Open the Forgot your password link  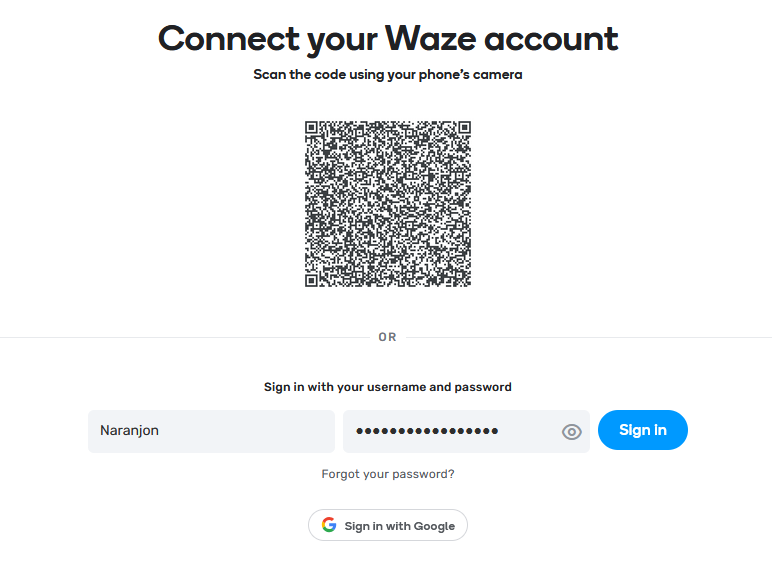click(387, 474)
